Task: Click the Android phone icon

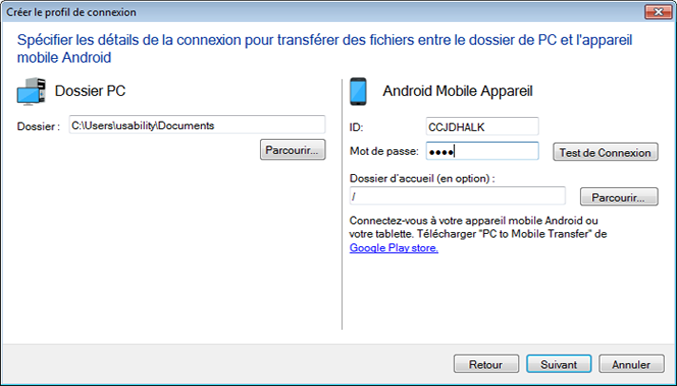Action: (x=358, y=92)
